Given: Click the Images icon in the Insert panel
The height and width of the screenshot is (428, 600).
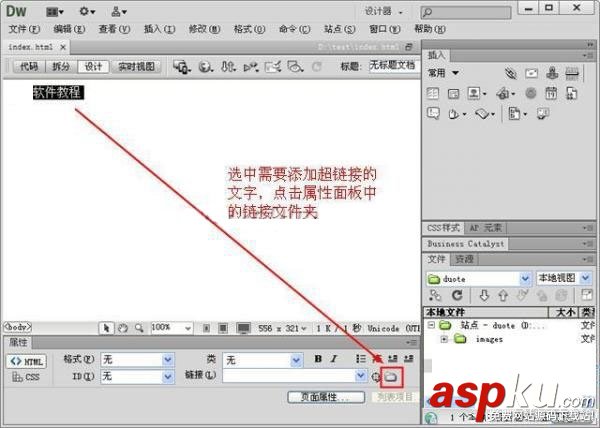Looking at the screenshot, I should pyautogui.click(x=476, y=93).
